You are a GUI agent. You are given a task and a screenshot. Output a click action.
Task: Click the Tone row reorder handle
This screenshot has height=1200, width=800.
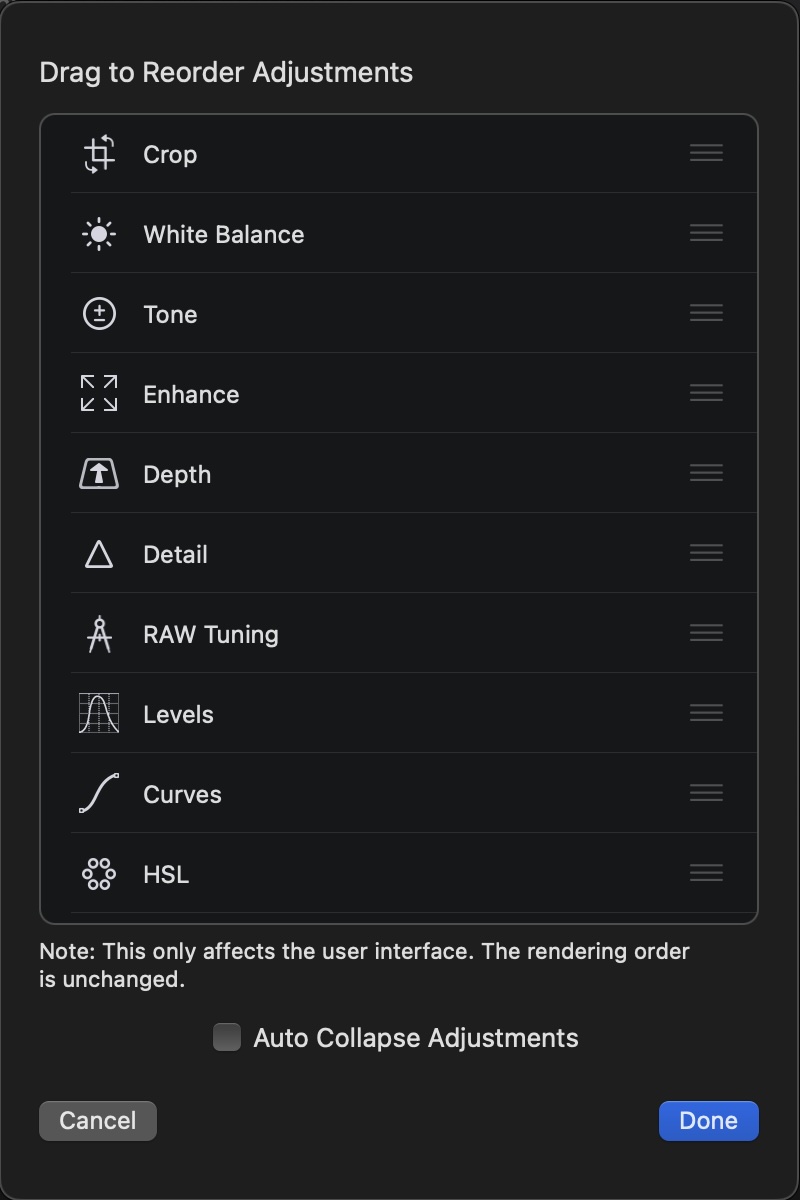(706, 313)
